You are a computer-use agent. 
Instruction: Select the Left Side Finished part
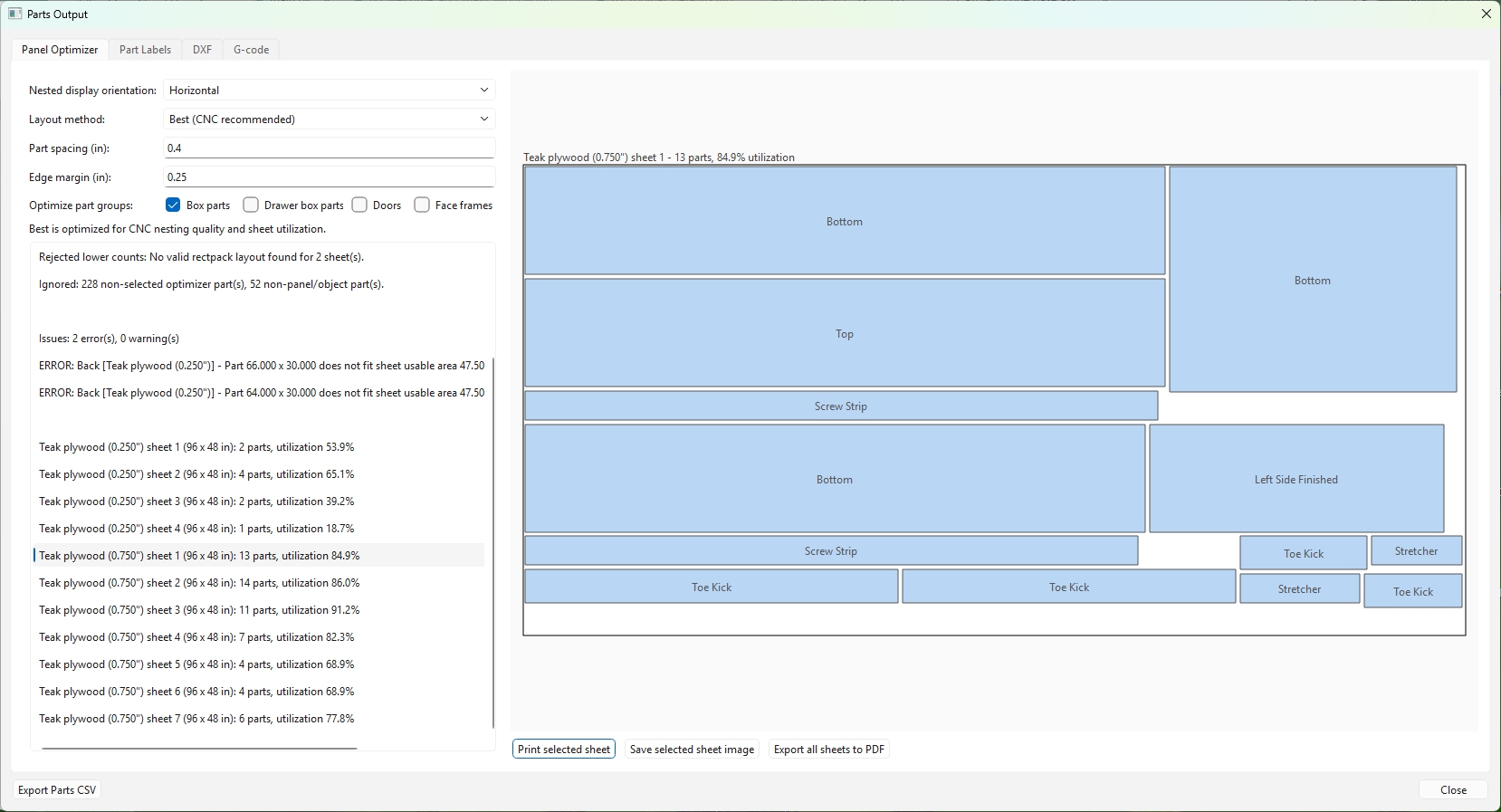pyautogui.click(x=1296, y=479)
